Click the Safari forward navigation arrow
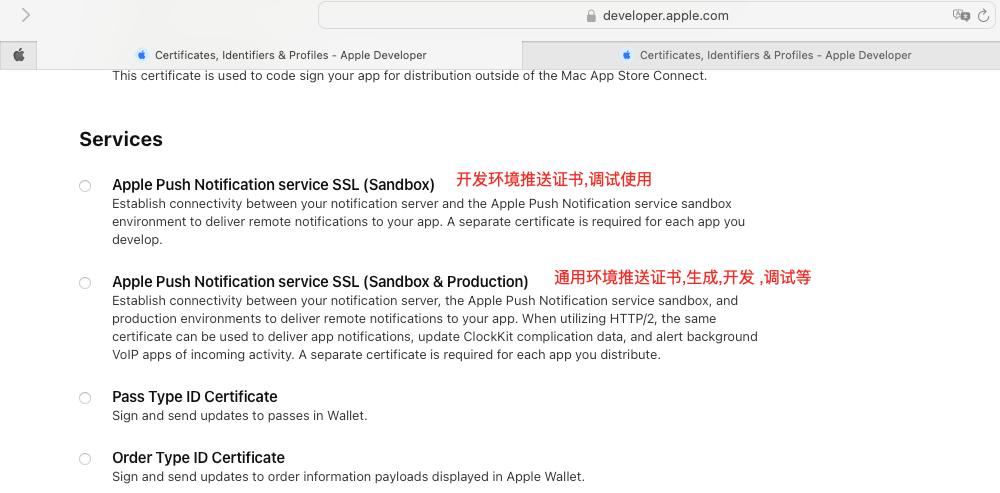 tap(26, 15)
